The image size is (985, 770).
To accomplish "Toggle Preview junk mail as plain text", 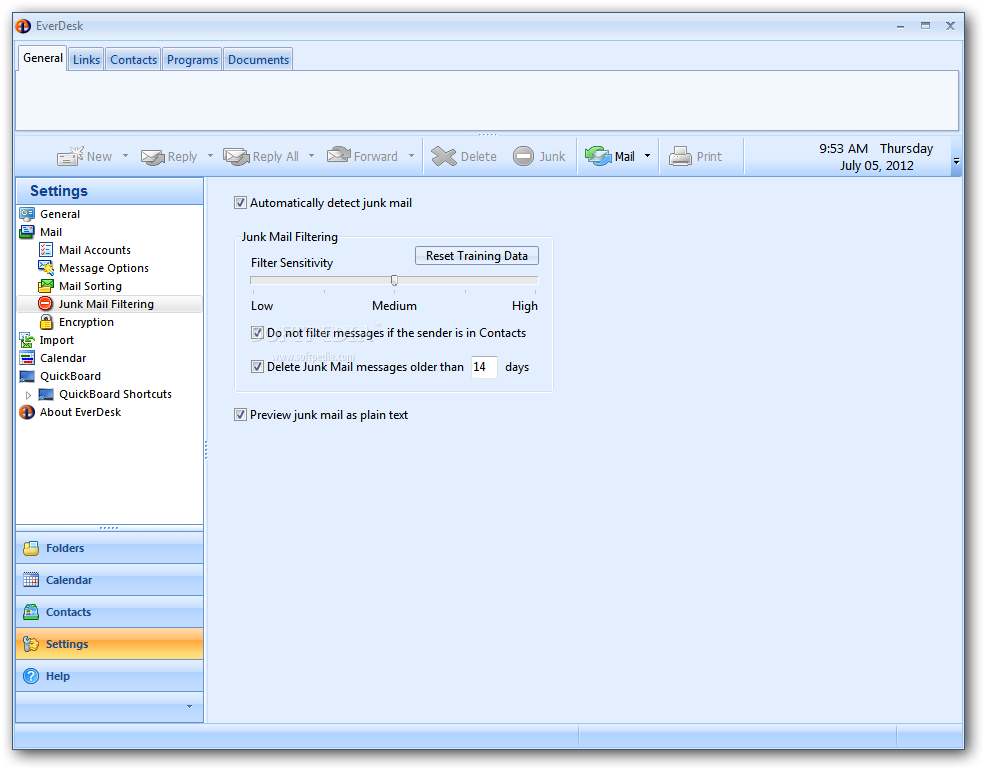I will (240, 415).
